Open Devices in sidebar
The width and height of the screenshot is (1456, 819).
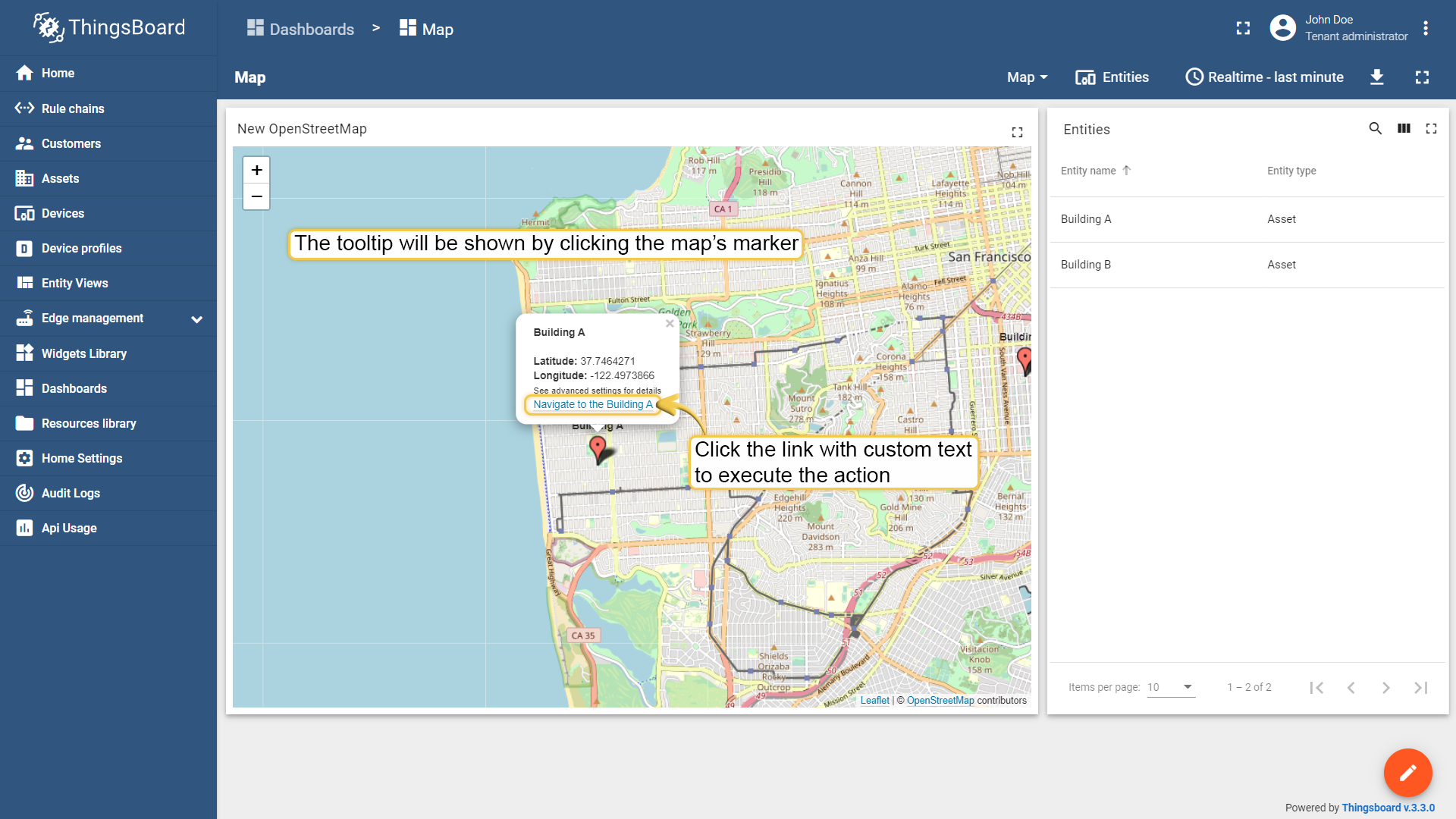[108, 213]
